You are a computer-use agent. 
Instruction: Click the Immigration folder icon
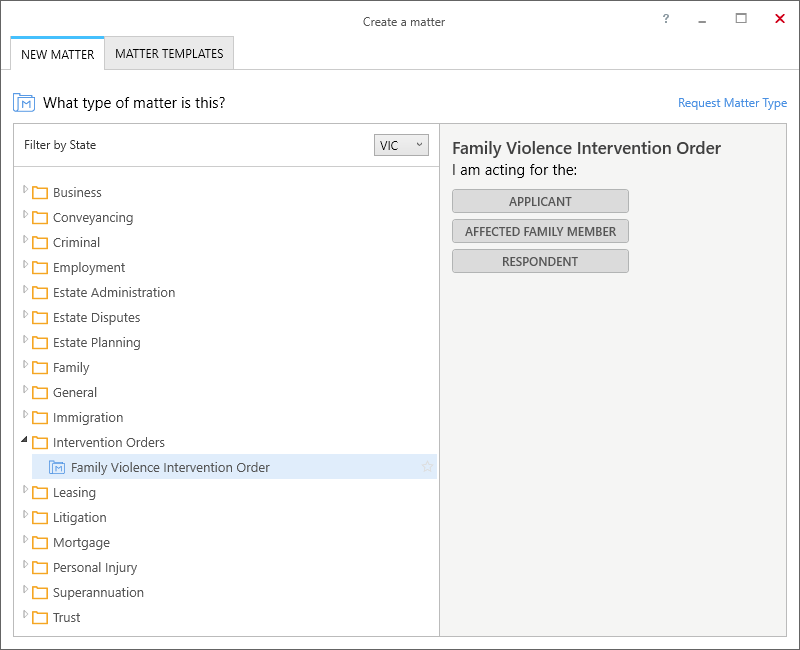[x=40, y=418]
